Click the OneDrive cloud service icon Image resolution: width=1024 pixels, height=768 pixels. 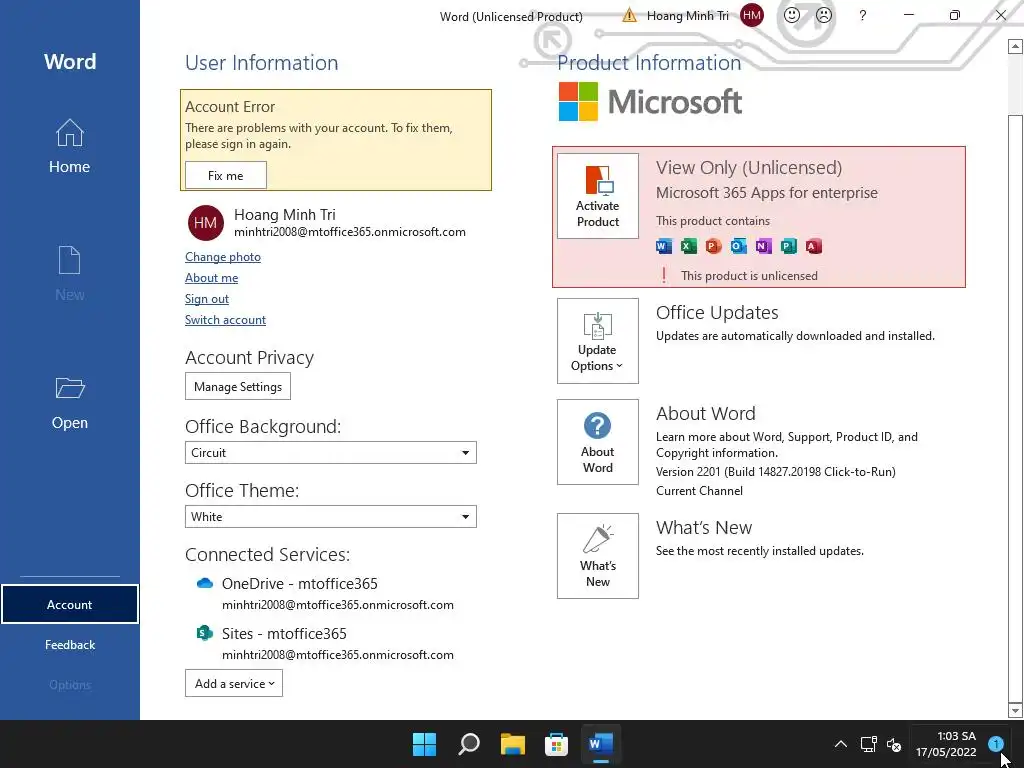point(205,583)
